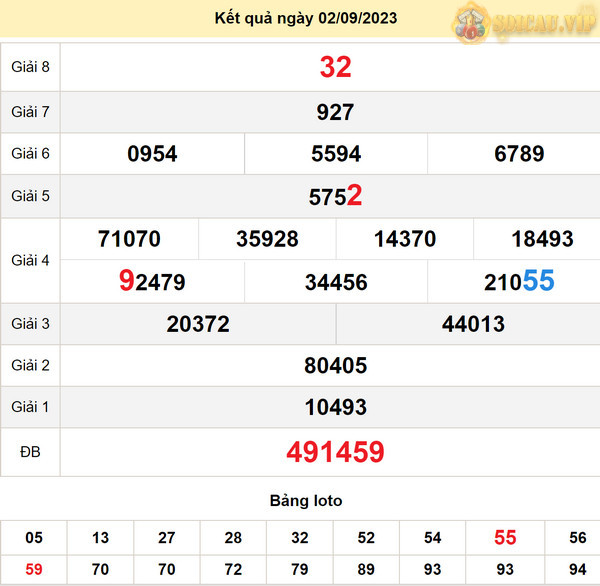Click loto table cell 72
Screen dimensions: 600x586
[x=233, y=570]
